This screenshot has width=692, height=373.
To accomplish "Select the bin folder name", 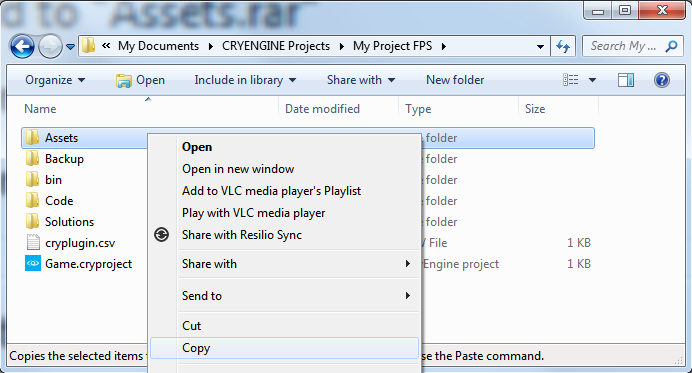I will (x=53, y=180).
